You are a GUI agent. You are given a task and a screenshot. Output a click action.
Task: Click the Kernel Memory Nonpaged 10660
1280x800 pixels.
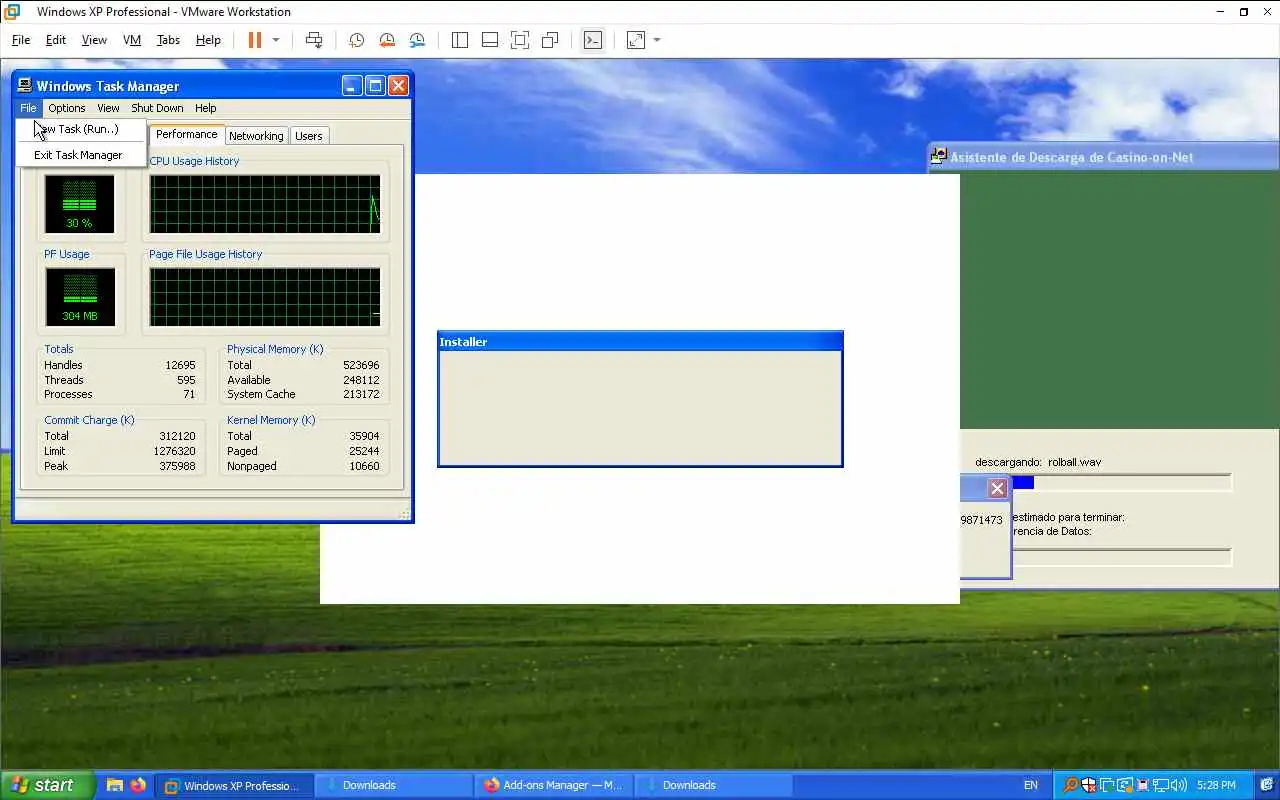pyautogui.click(x=364, y=466)
